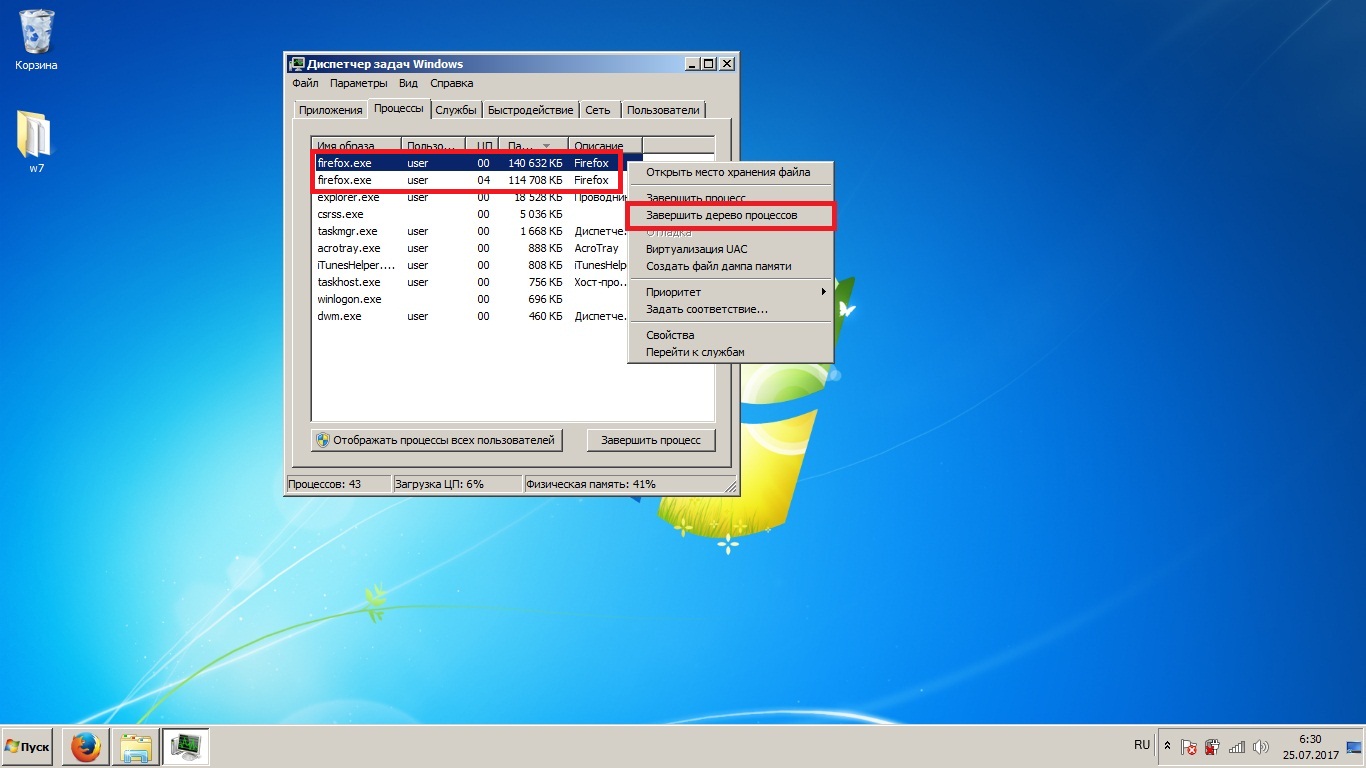Choose Виртуализация UAC in the context menu

(x=728, y=249)
